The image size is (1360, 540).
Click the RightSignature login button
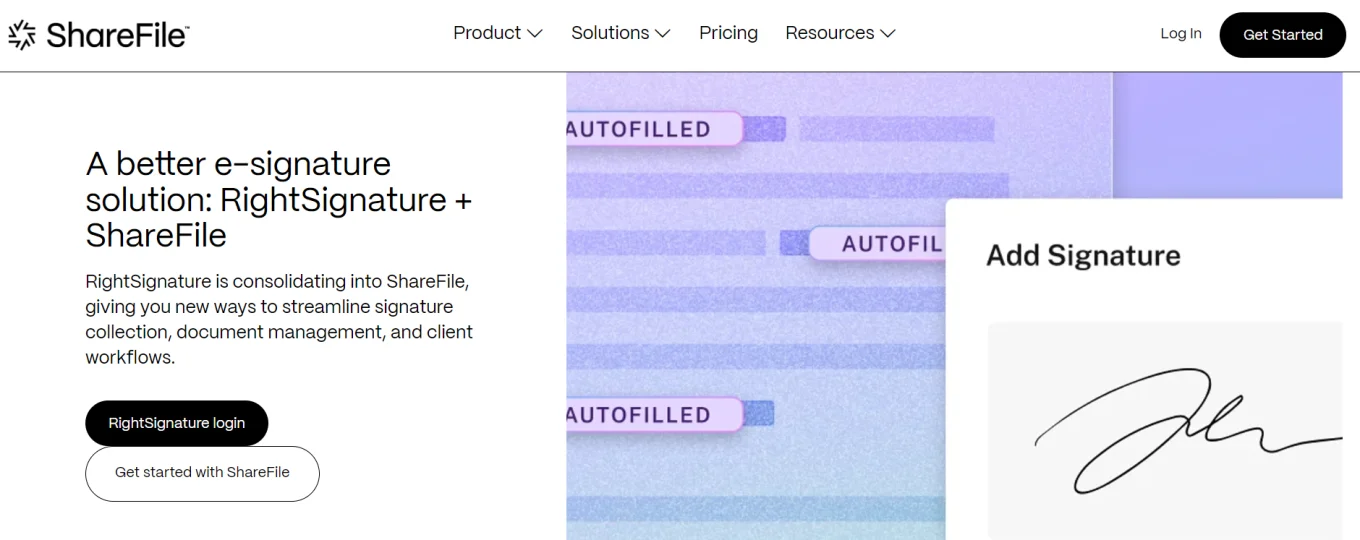click(177, 423)
